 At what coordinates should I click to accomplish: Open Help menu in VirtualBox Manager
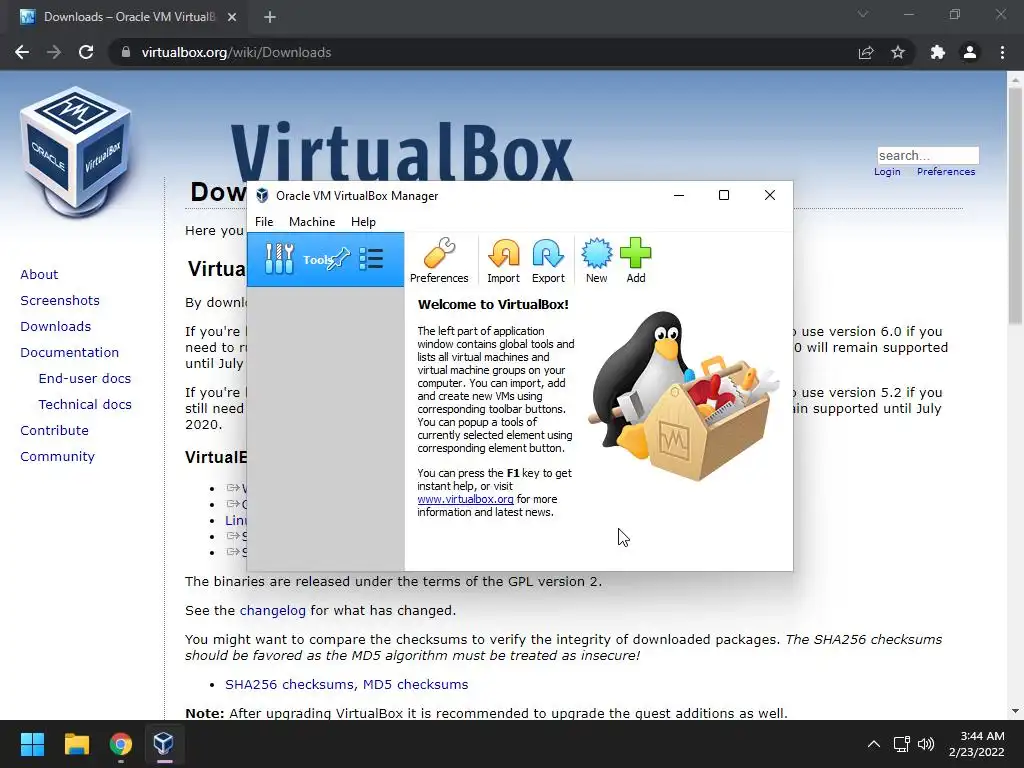(363, 222)
